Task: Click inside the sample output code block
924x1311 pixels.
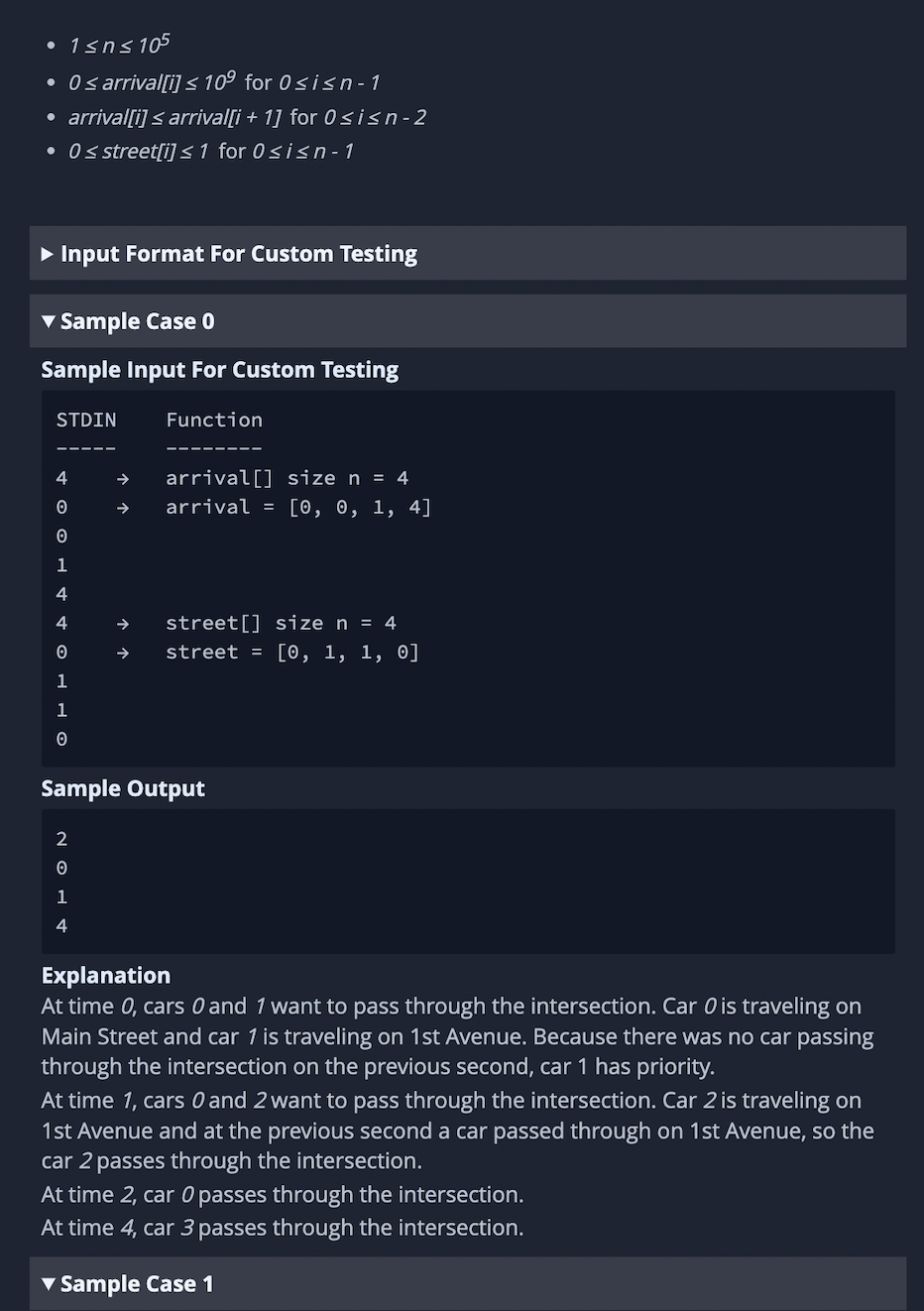Action: [466, 881]
